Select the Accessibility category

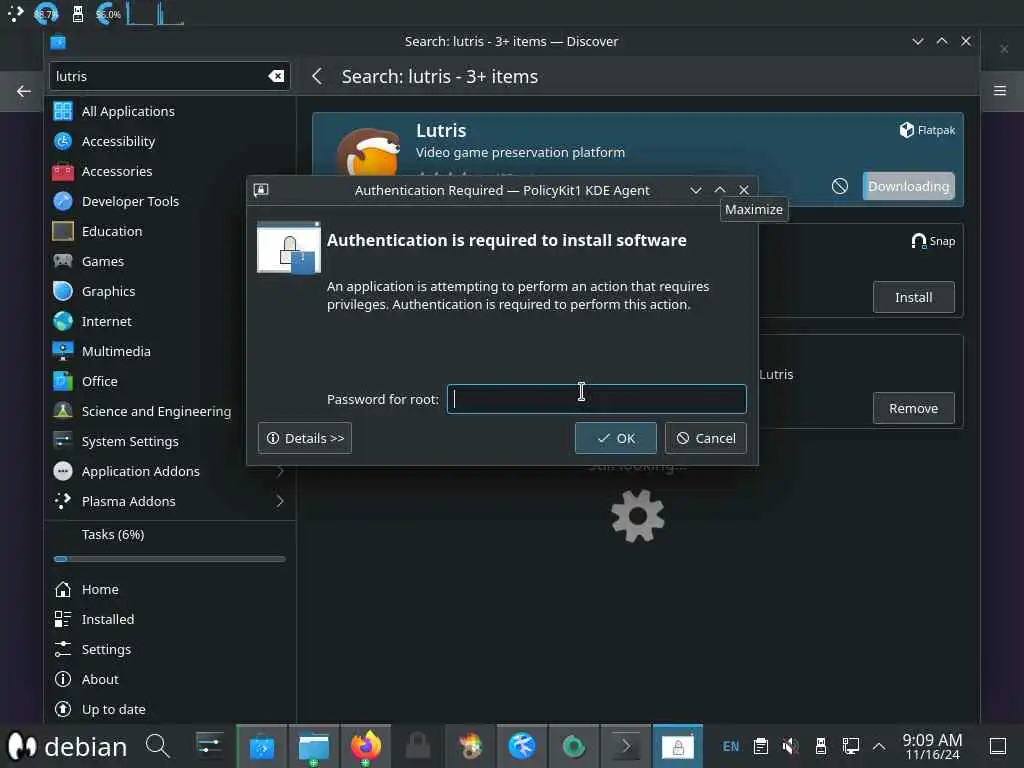tap(170, 141)
